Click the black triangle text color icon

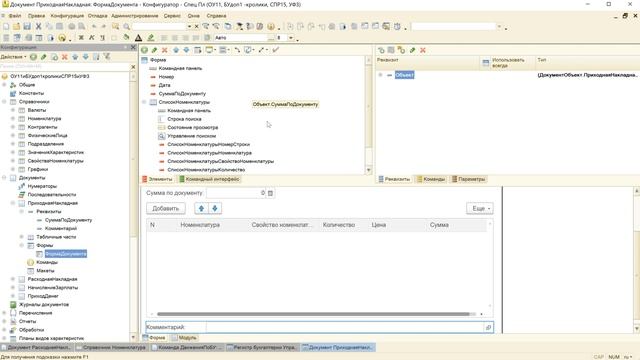138,38
